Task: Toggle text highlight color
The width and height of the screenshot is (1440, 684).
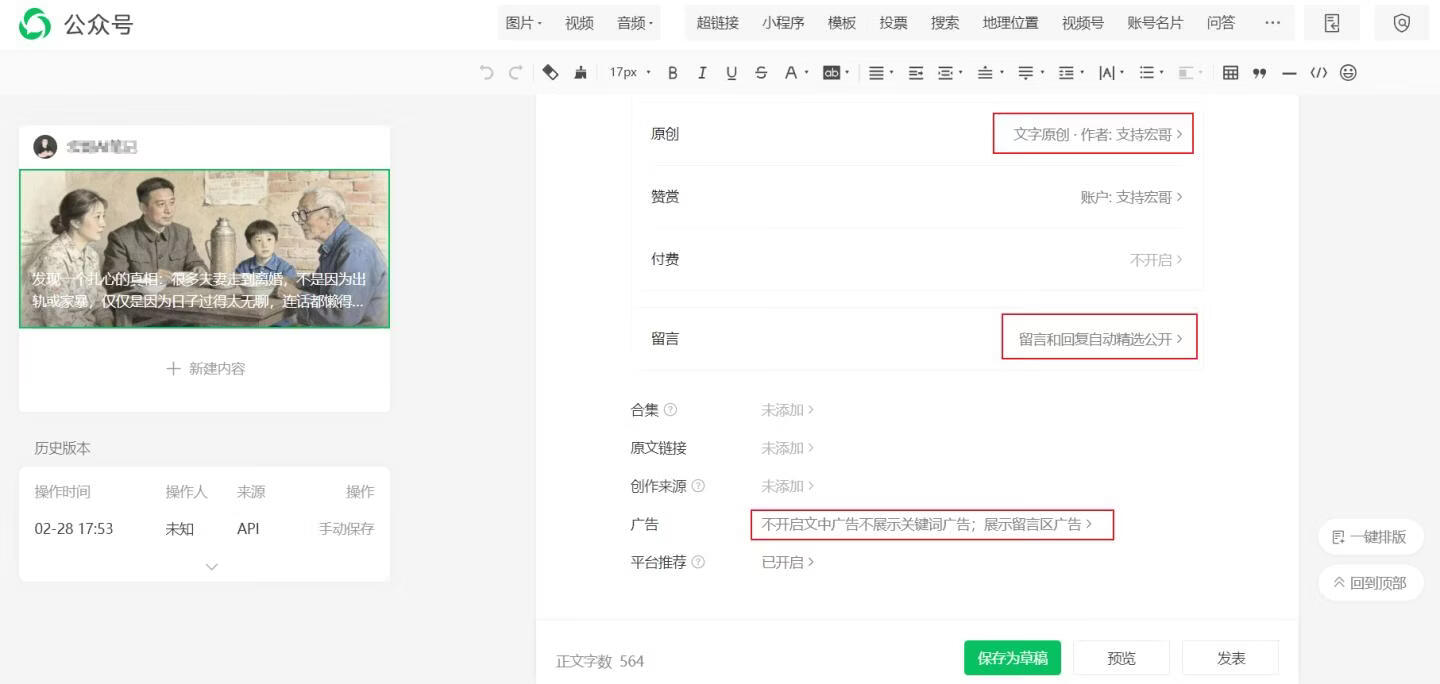Action: click(833, 72)
